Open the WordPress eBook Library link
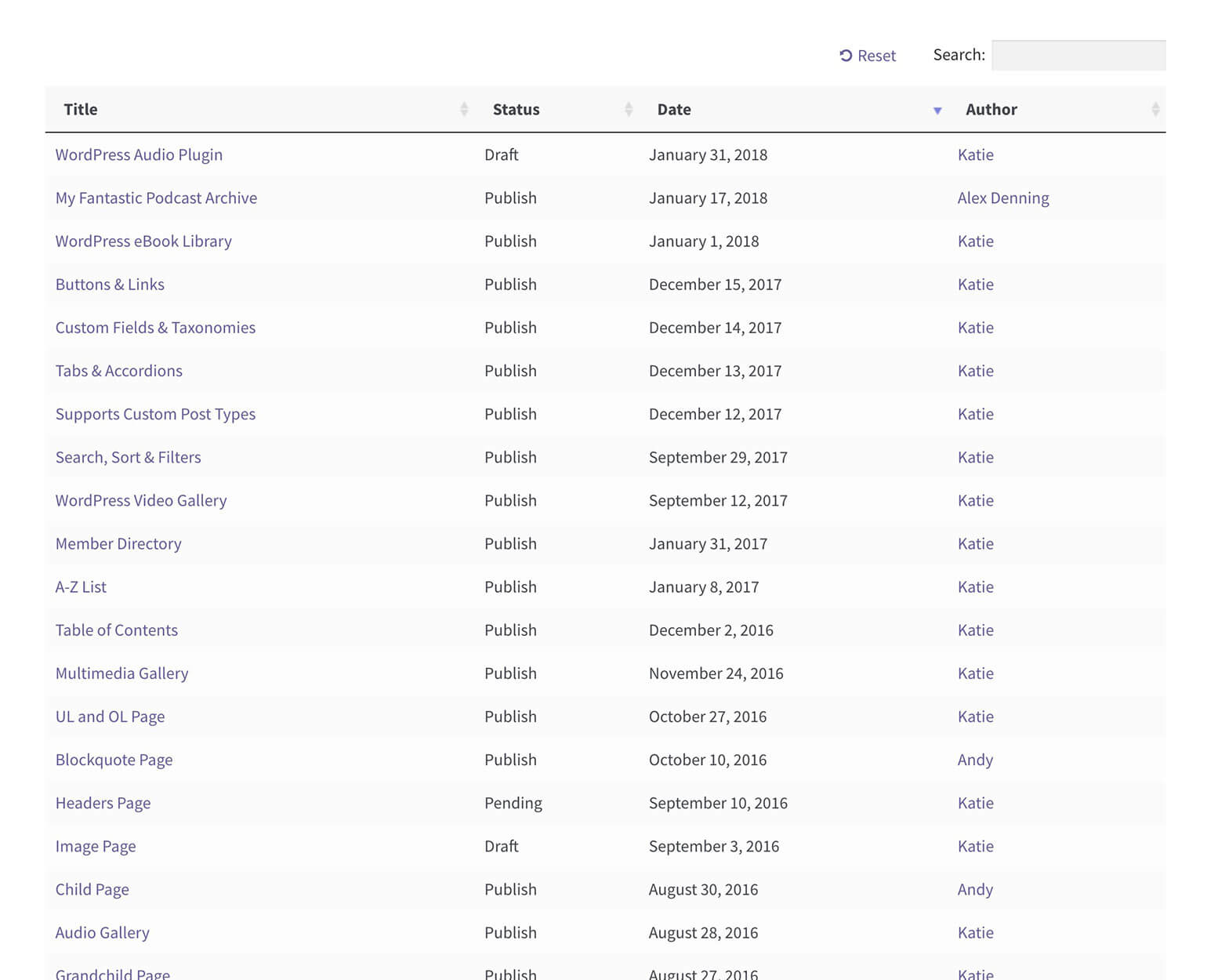This screenshot has height=980, width=1207. click(143, 241)
